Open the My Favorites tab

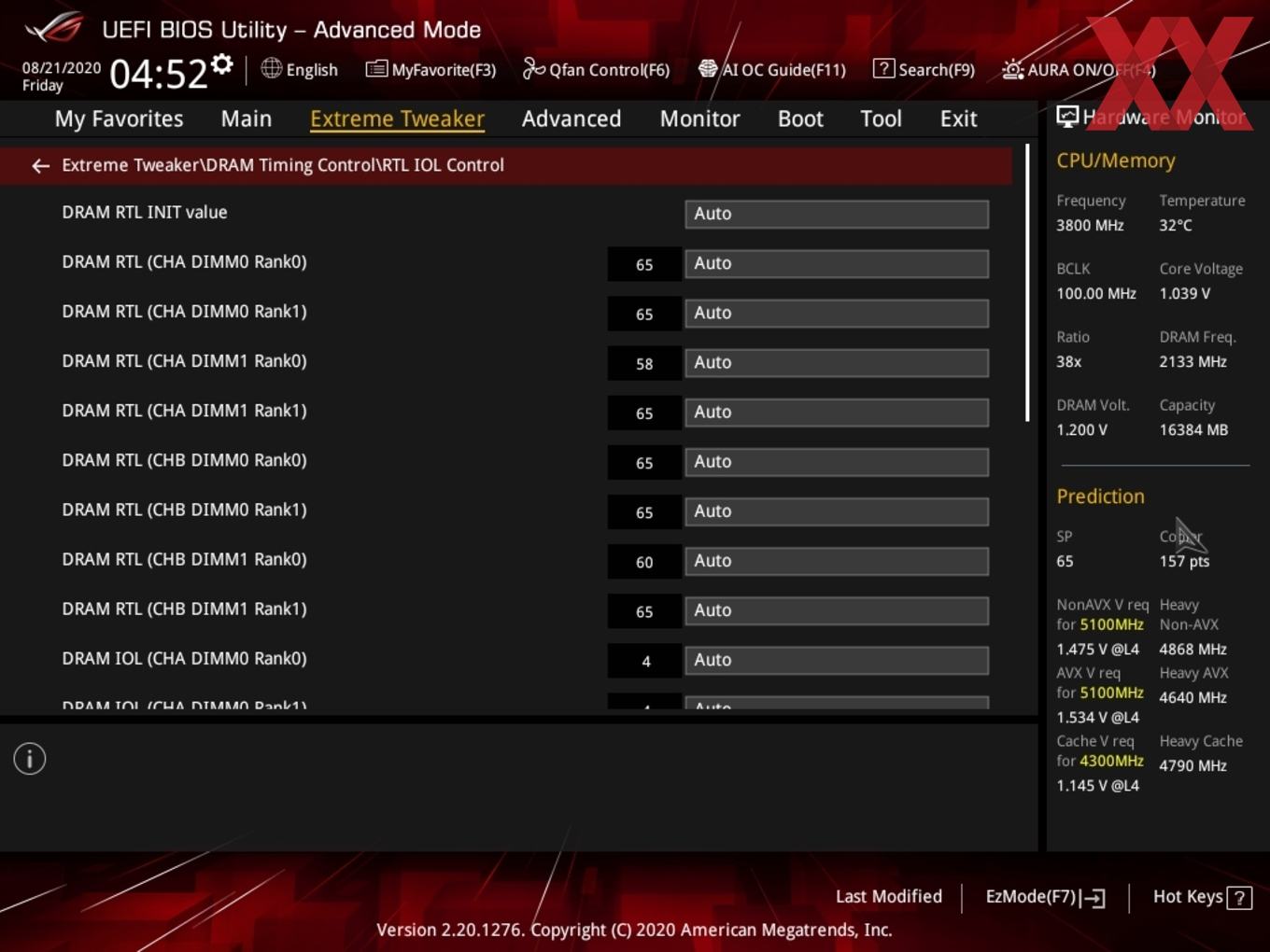click(x=119, y=119)
